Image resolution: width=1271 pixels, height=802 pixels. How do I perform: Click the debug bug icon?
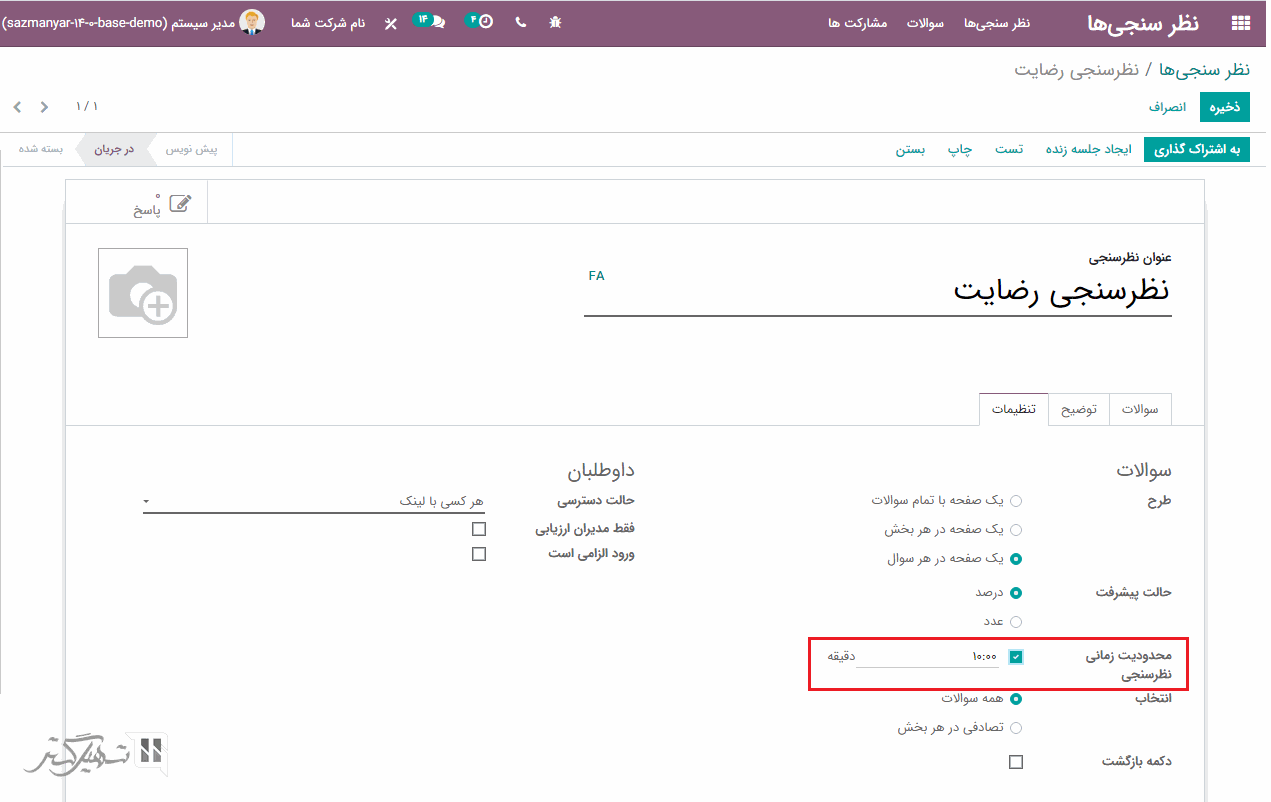(x=555, y=22)
